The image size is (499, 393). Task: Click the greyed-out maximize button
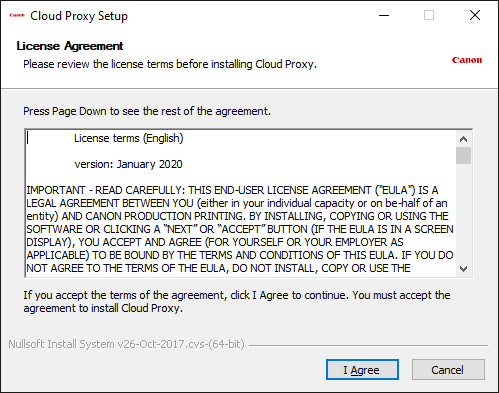(429, 15)
